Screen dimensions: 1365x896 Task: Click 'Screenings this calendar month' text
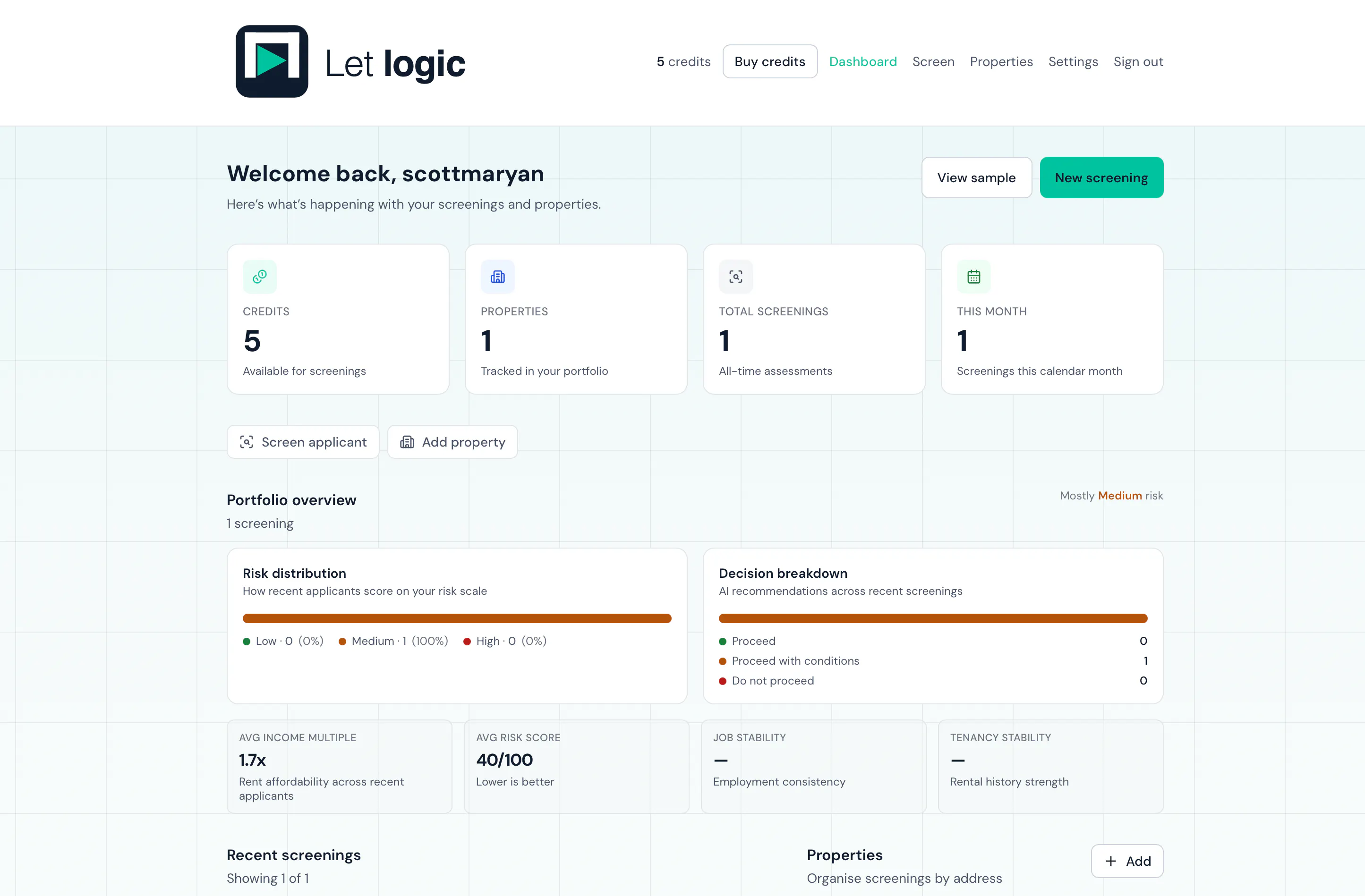1039,371
